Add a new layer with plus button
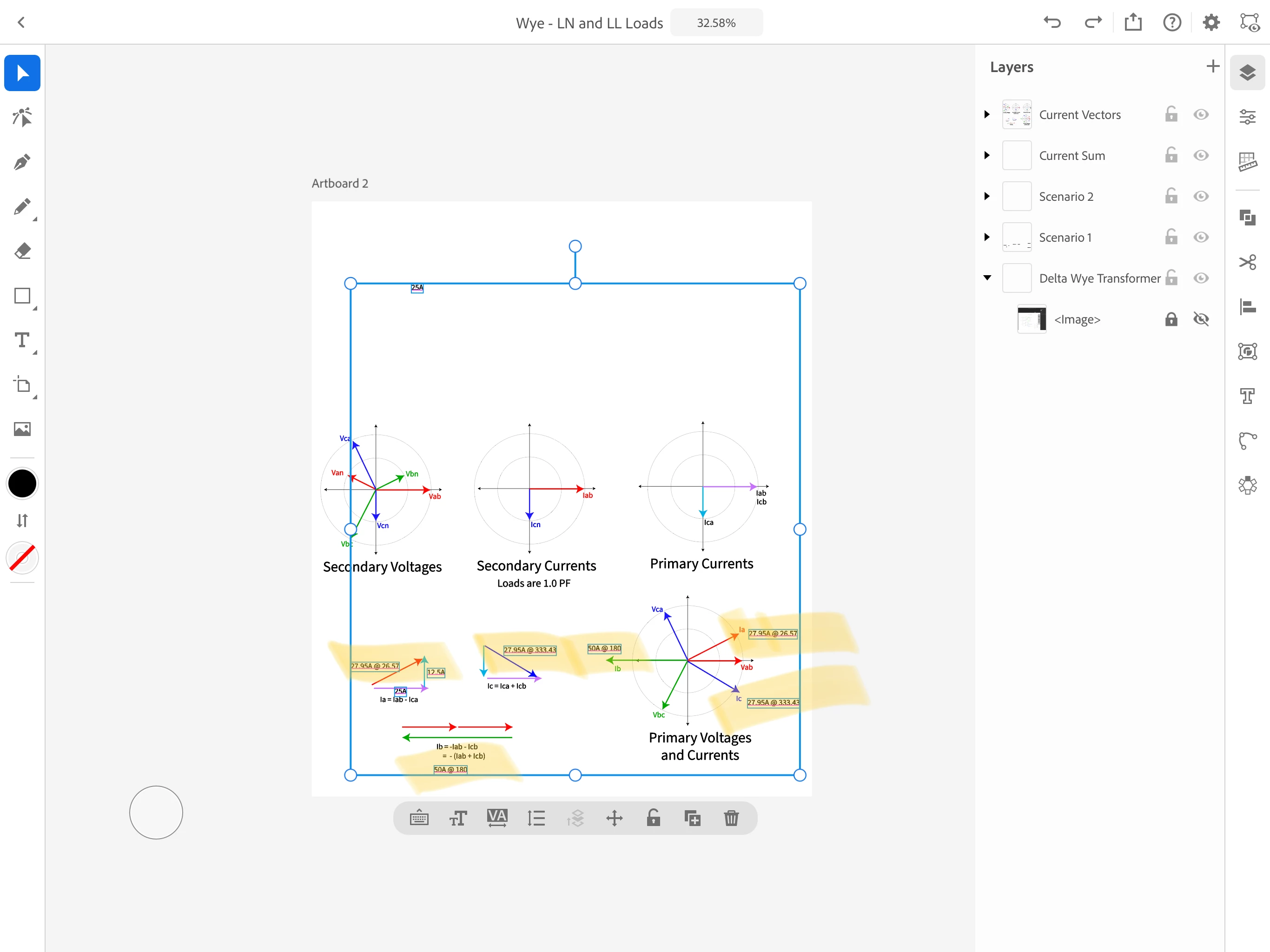Screen dimensions: 1270x952 pyautogui.click(x=1212, y=66)
